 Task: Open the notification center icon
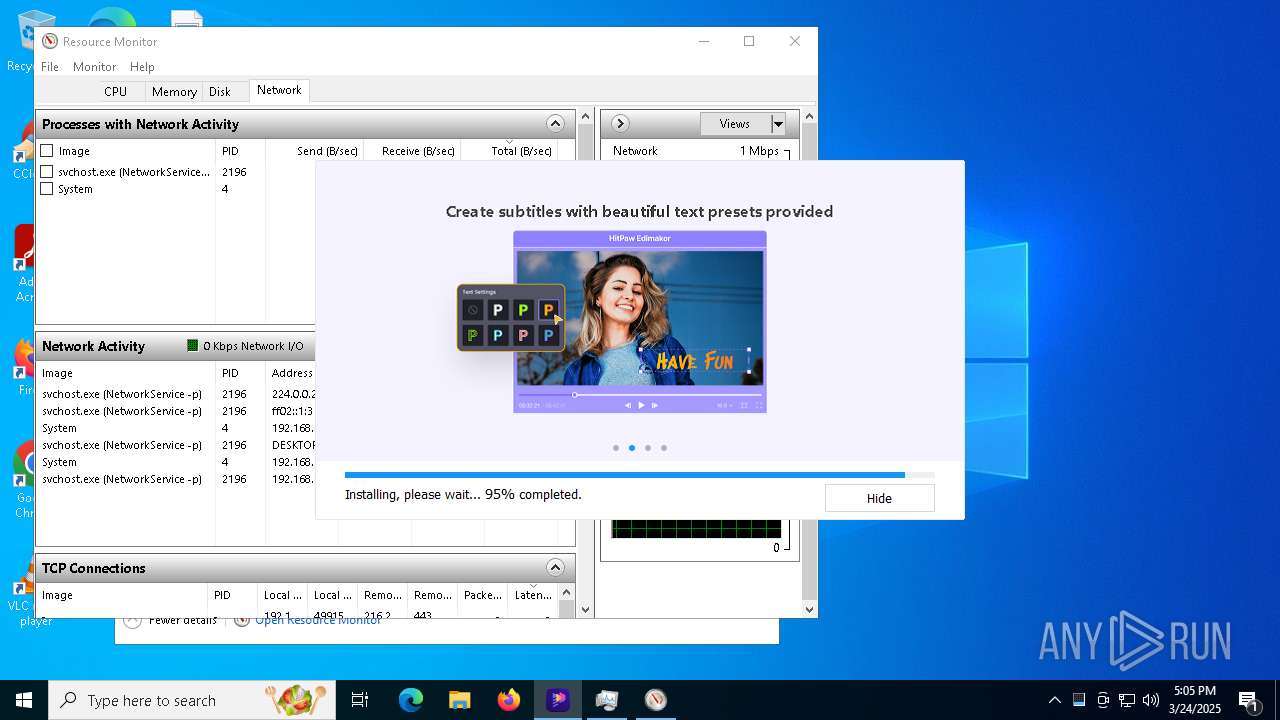[1248, 700]
